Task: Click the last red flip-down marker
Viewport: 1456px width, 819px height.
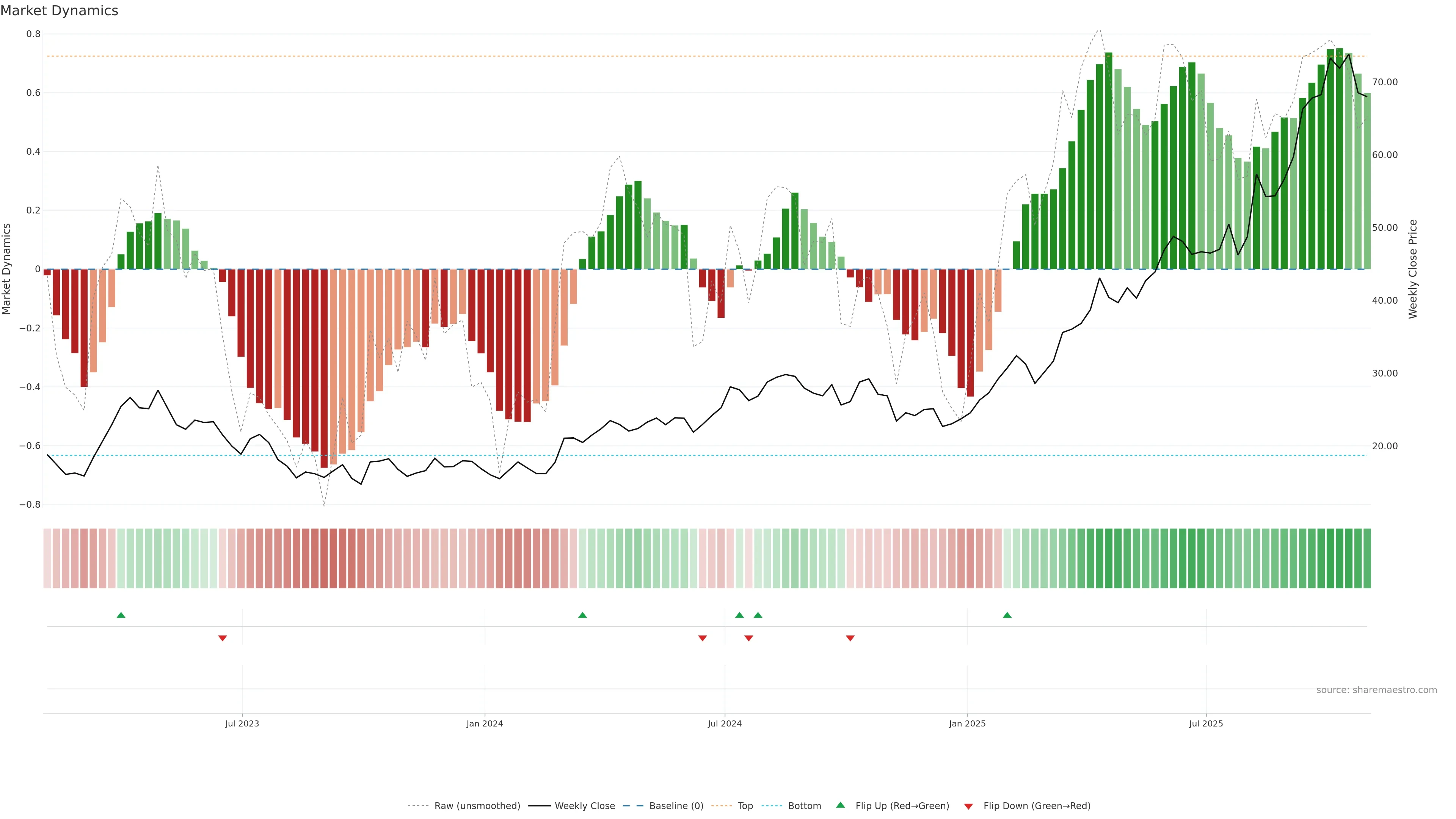Action: pyautogui.click(x=850, y=638)
